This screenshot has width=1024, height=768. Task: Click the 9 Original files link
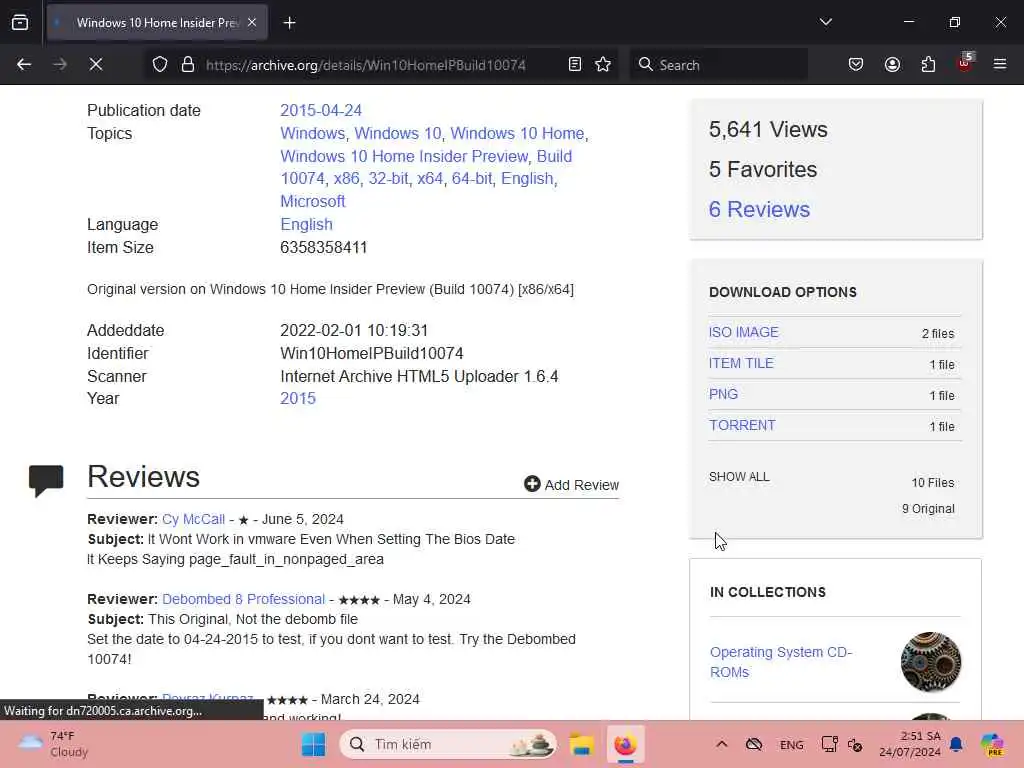click(928, 509)
